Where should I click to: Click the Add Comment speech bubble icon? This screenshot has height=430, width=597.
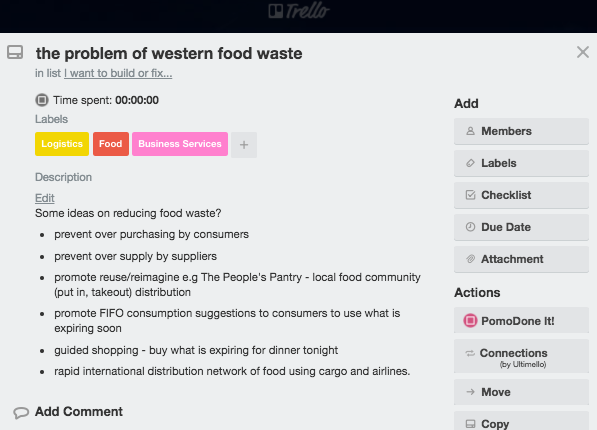pyautogui.click(x=21, y=412)
